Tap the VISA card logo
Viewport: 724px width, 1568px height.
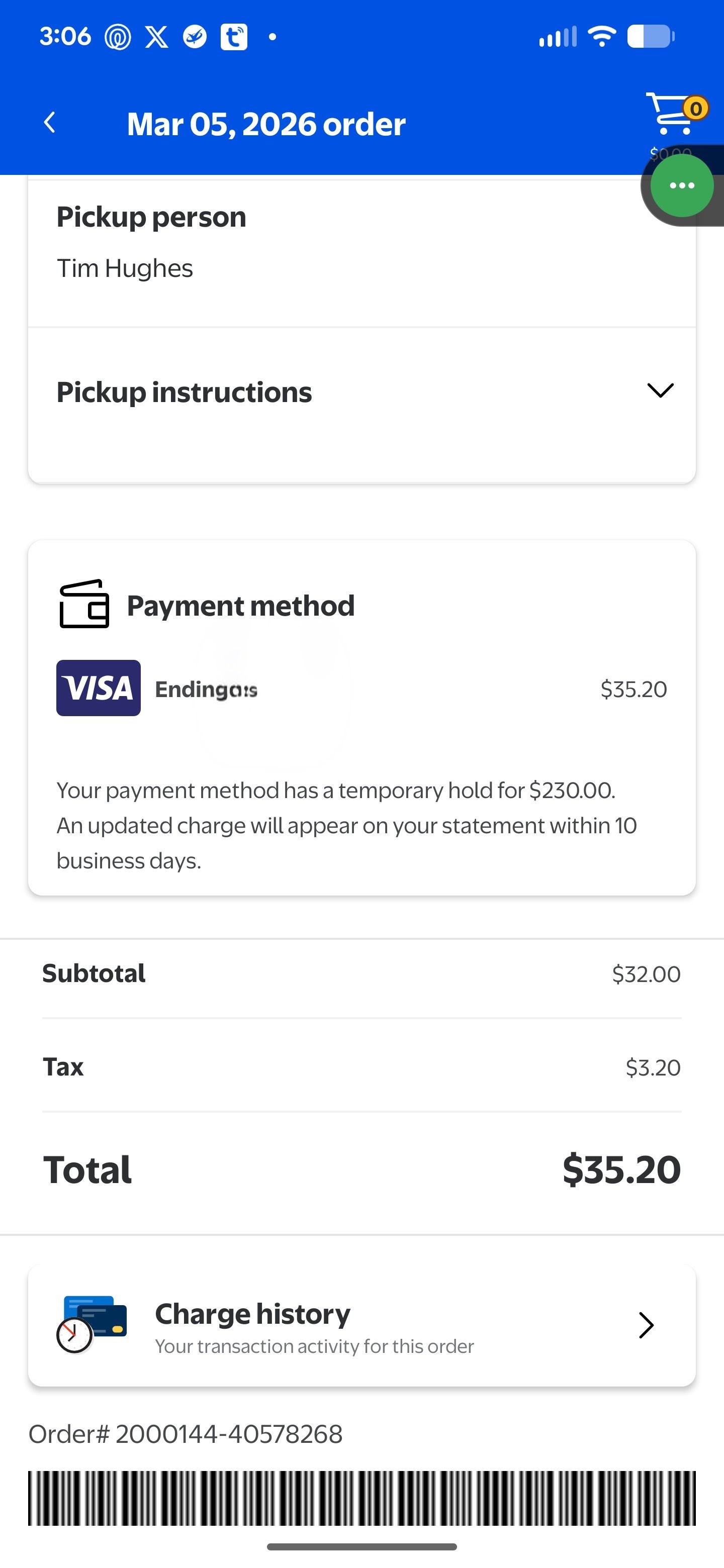pos(99,688)
